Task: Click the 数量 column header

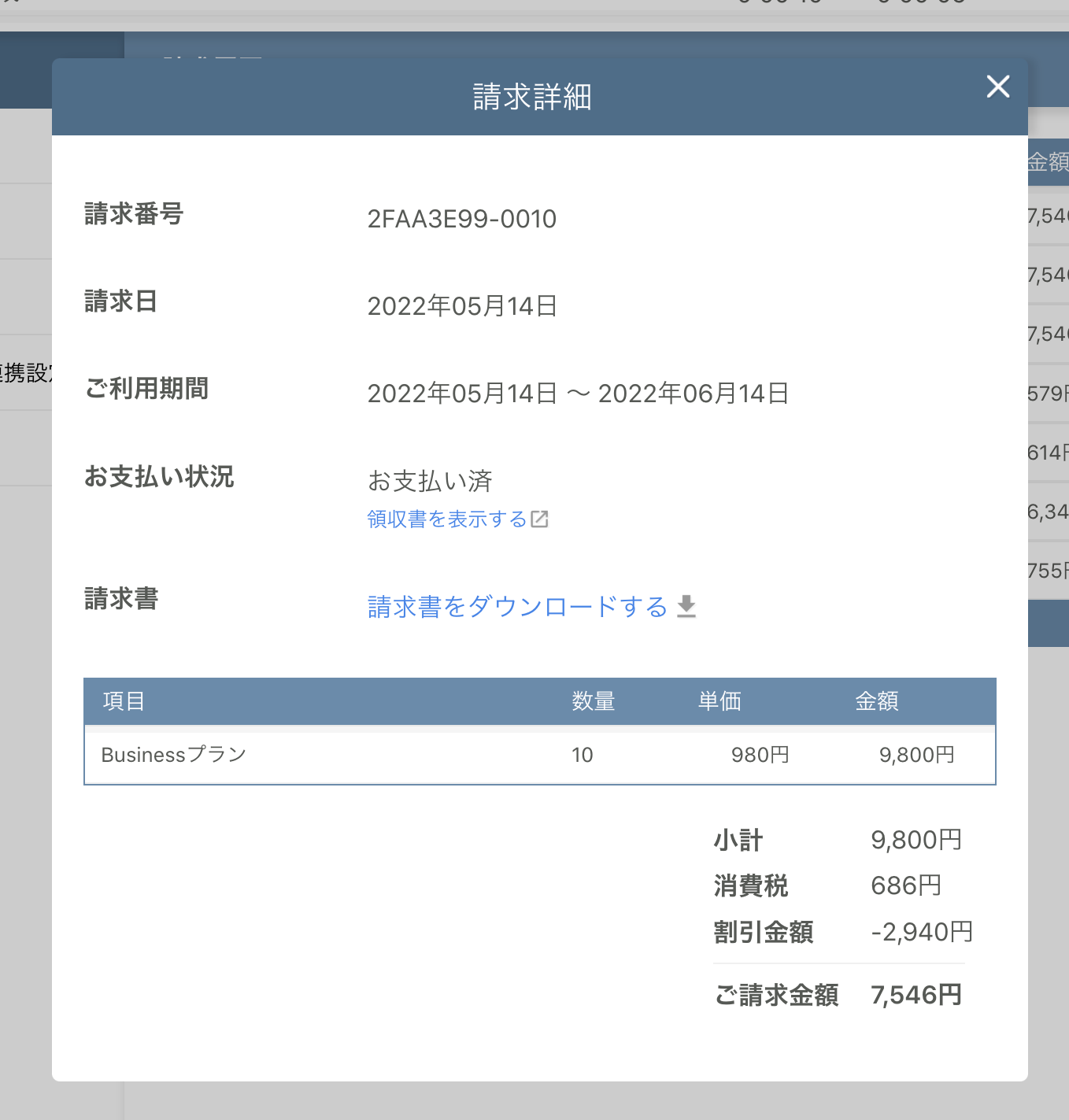Action: (593, 701)
